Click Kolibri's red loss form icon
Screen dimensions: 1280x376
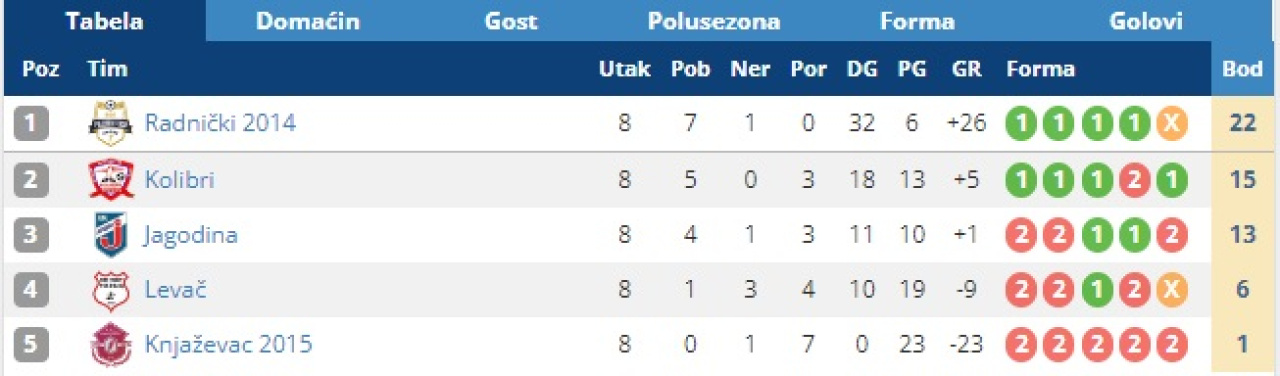pyautogui.click(x=1135, y=181)
